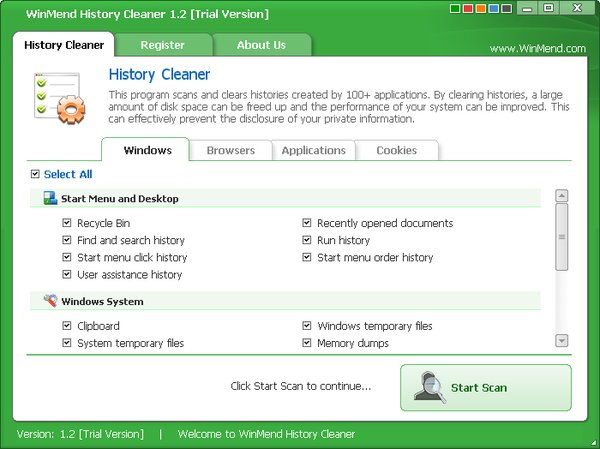The image size is (600, 449).
Task: Switch to the red color theme
Action: click(469, 10)
